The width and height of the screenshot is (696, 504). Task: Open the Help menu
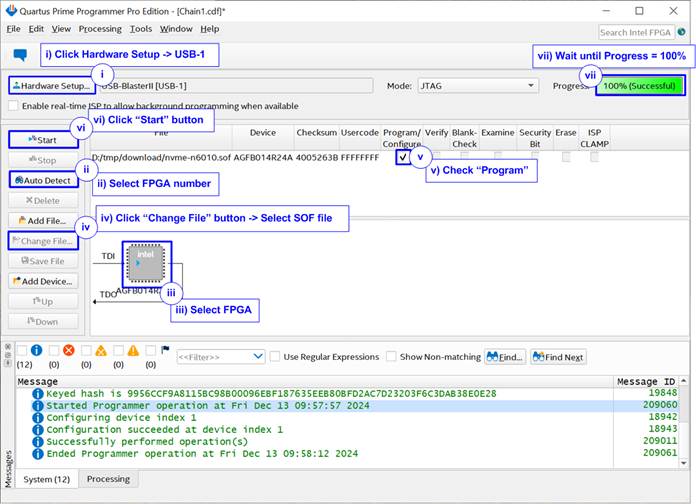(210, 29)
